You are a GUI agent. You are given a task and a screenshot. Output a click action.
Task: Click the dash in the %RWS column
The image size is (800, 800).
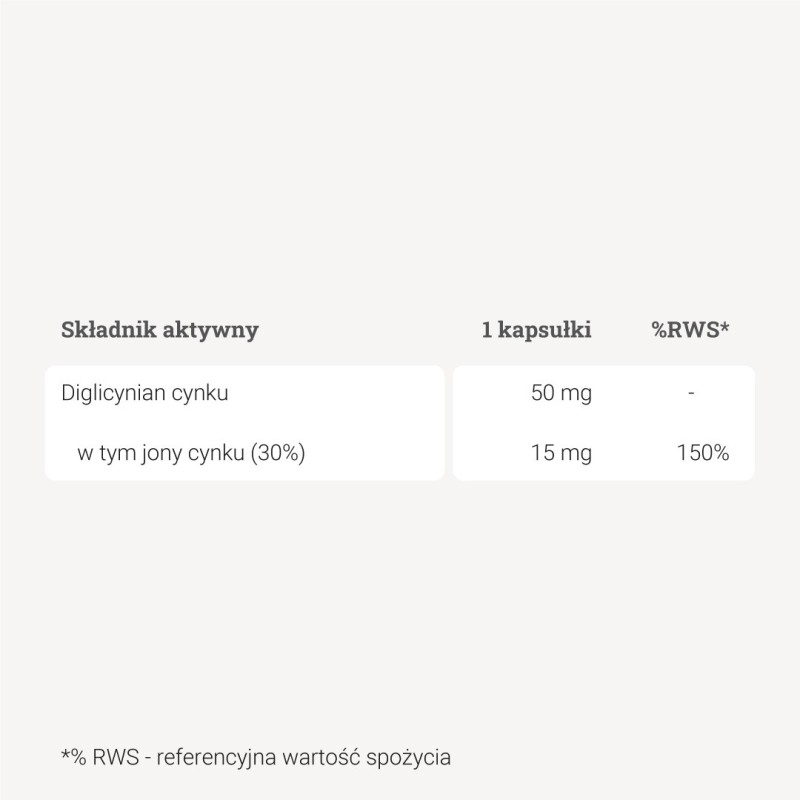click(x=691, y=393)
